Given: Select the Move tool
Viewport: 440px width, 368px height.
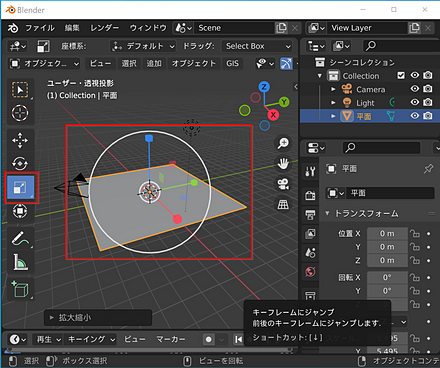Looking at the screenshot, I should [20, 140].
